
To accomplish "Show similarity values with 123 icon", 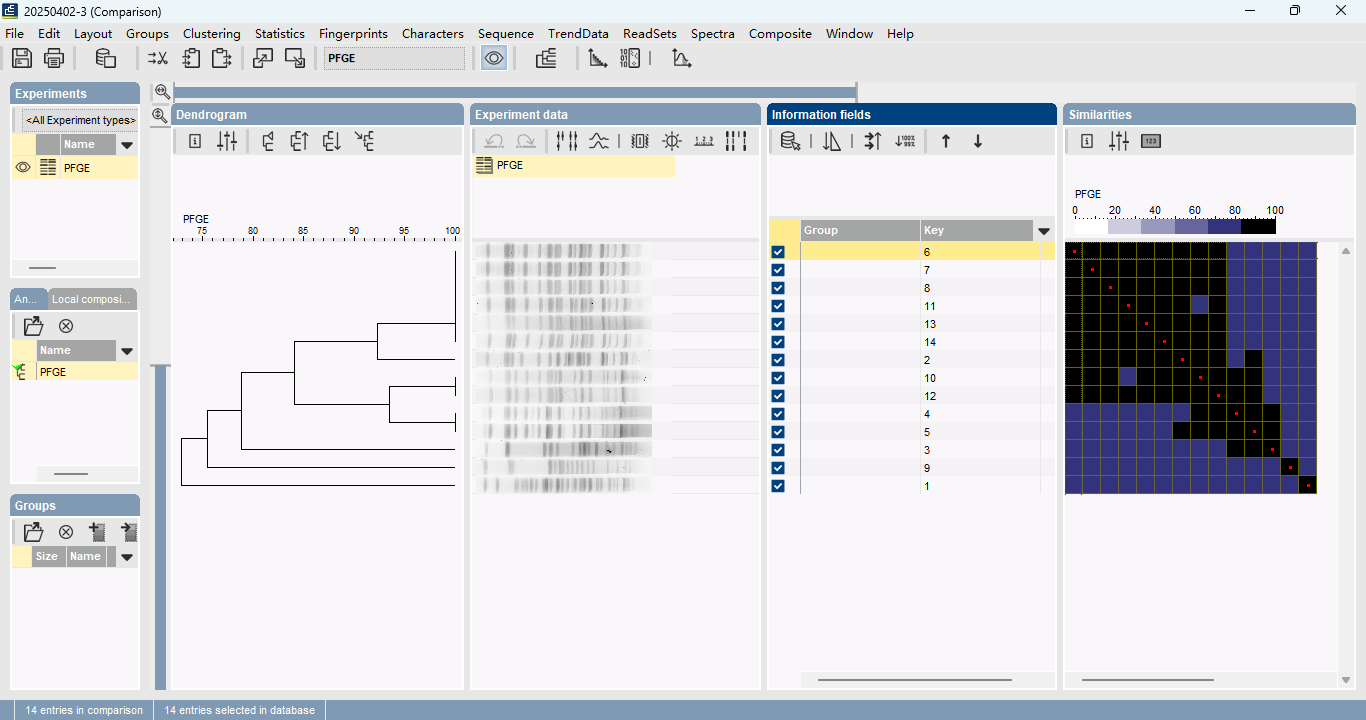I will [1150, 141].
